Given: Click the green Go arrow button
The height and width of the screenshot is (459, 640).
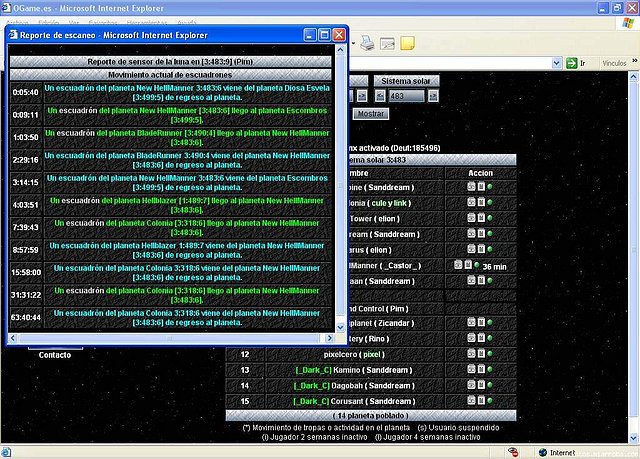Looking at the screenshot, I should [x=571, y=63].
